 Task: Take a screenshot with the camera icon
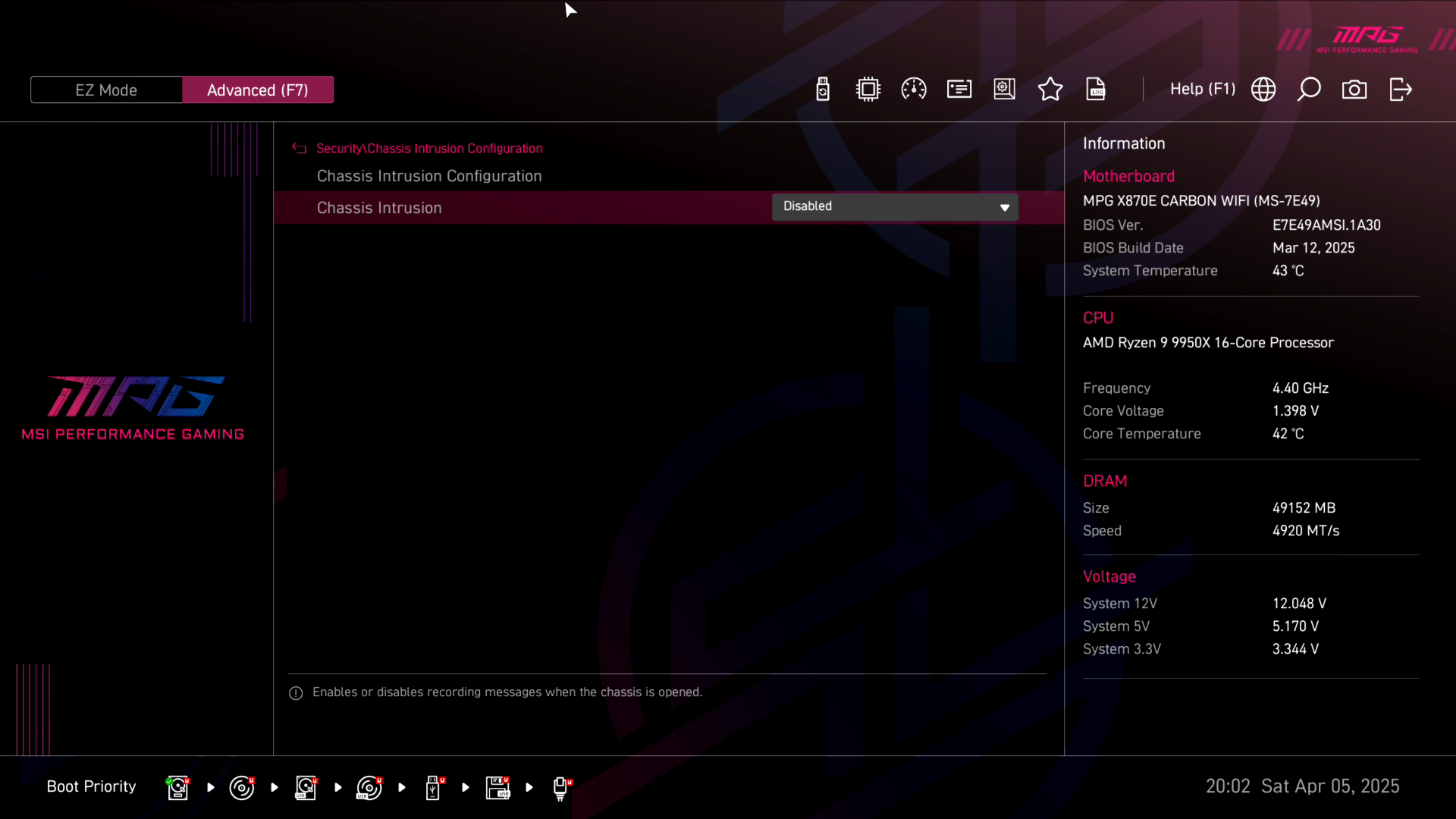[1354, 89]
